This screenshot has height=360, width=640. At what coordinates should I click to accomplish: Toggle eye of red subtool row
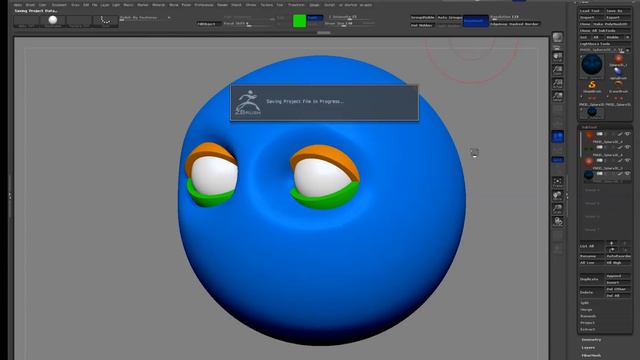(627, 160)
